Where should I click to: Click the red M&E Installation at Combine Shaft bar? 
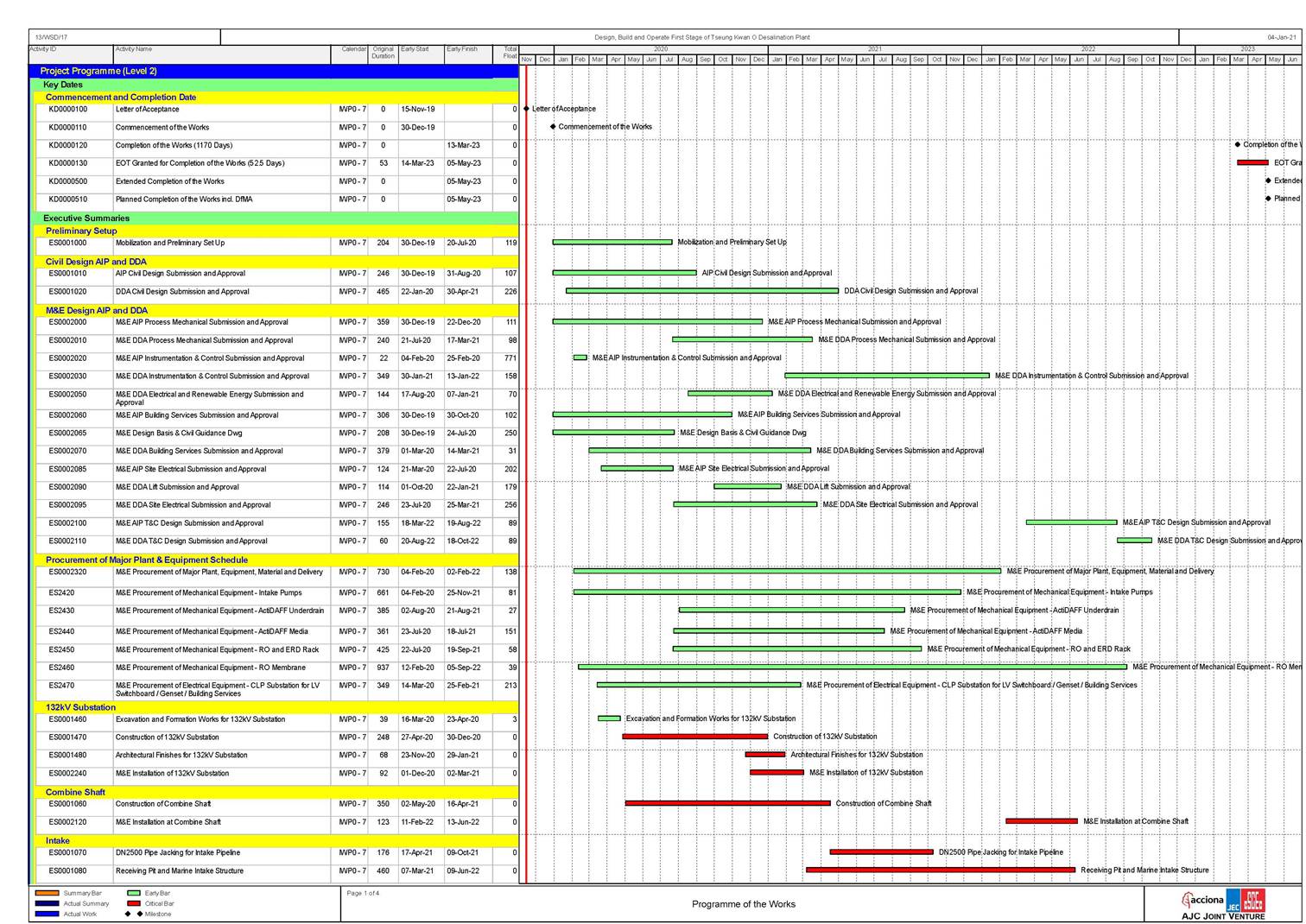1042,821
